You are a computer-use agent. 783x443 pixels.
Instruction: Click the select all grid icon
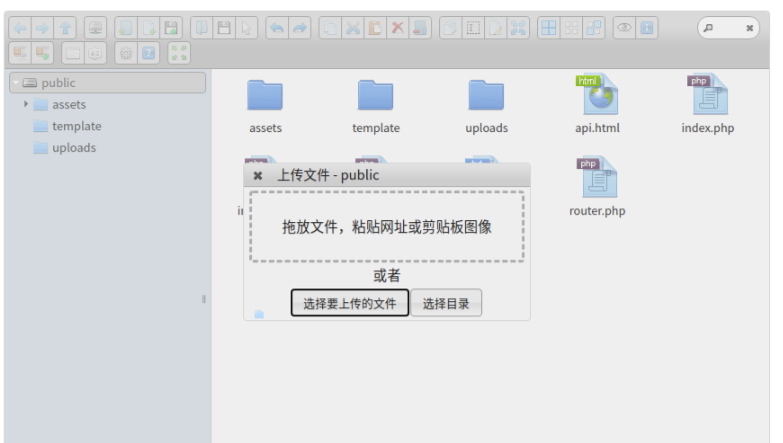549,28
